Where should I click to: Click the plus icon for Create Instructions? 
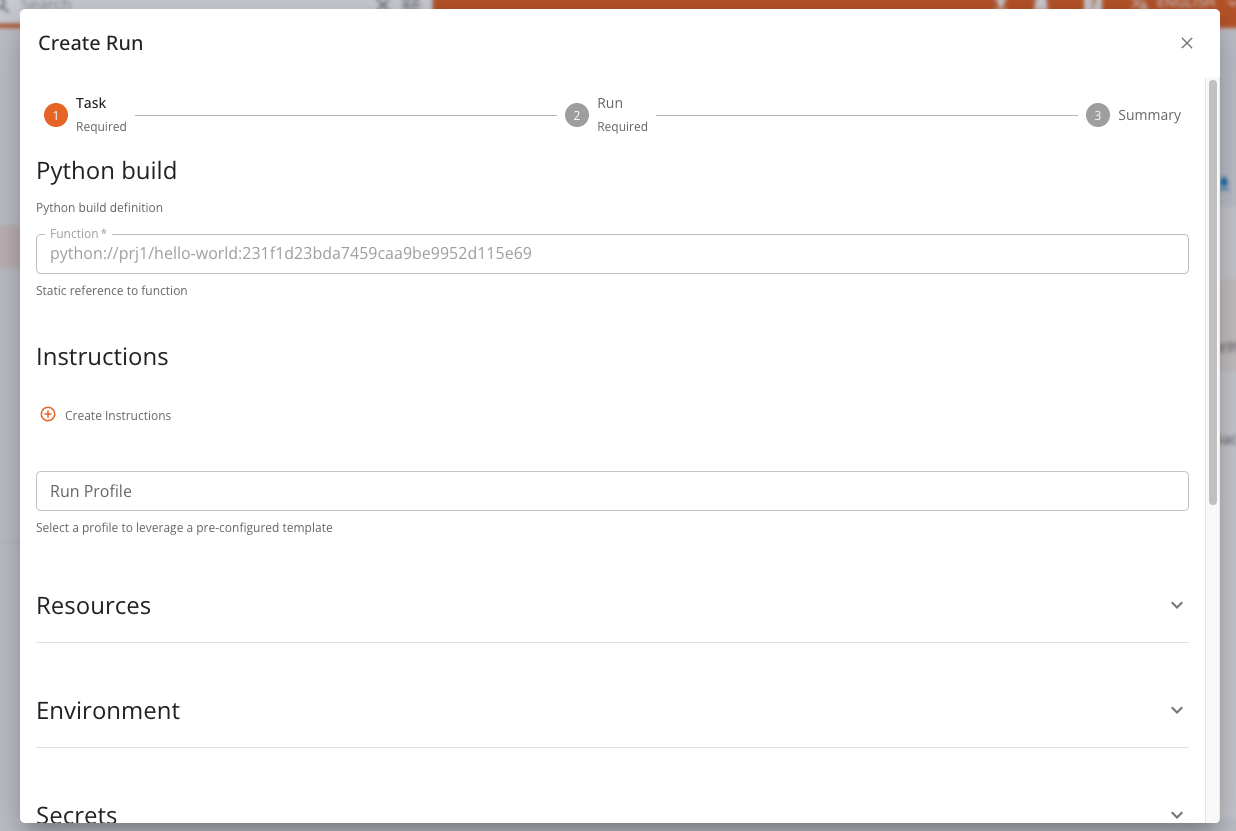[48, 414]
